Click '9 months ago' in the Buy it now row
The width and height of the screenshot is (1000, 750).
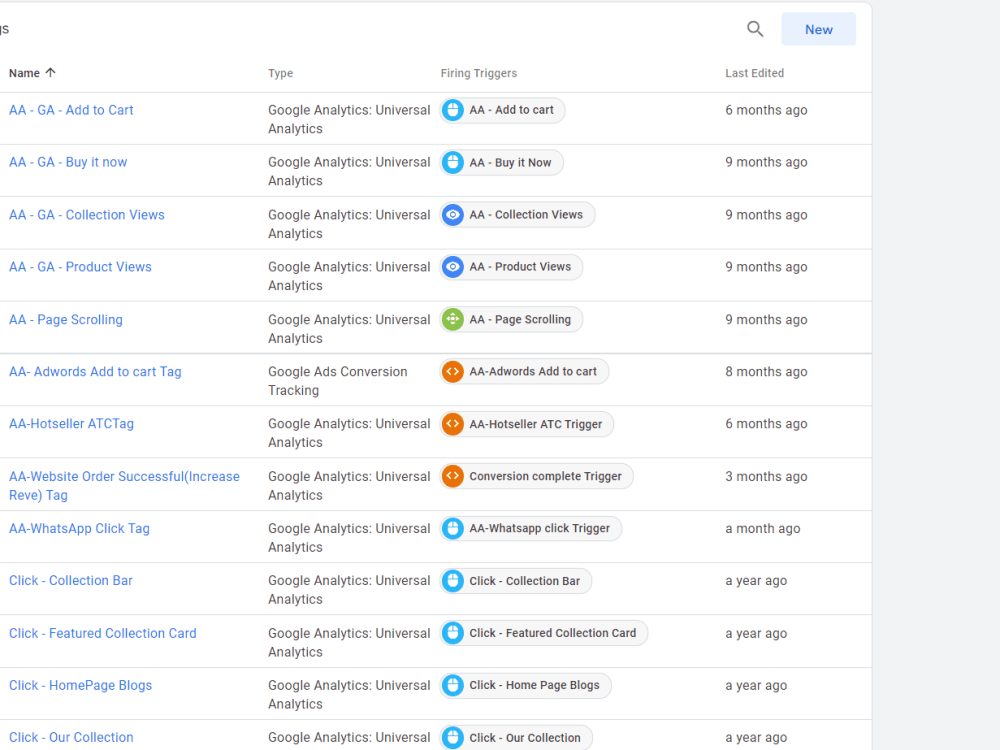click(766, 162)
